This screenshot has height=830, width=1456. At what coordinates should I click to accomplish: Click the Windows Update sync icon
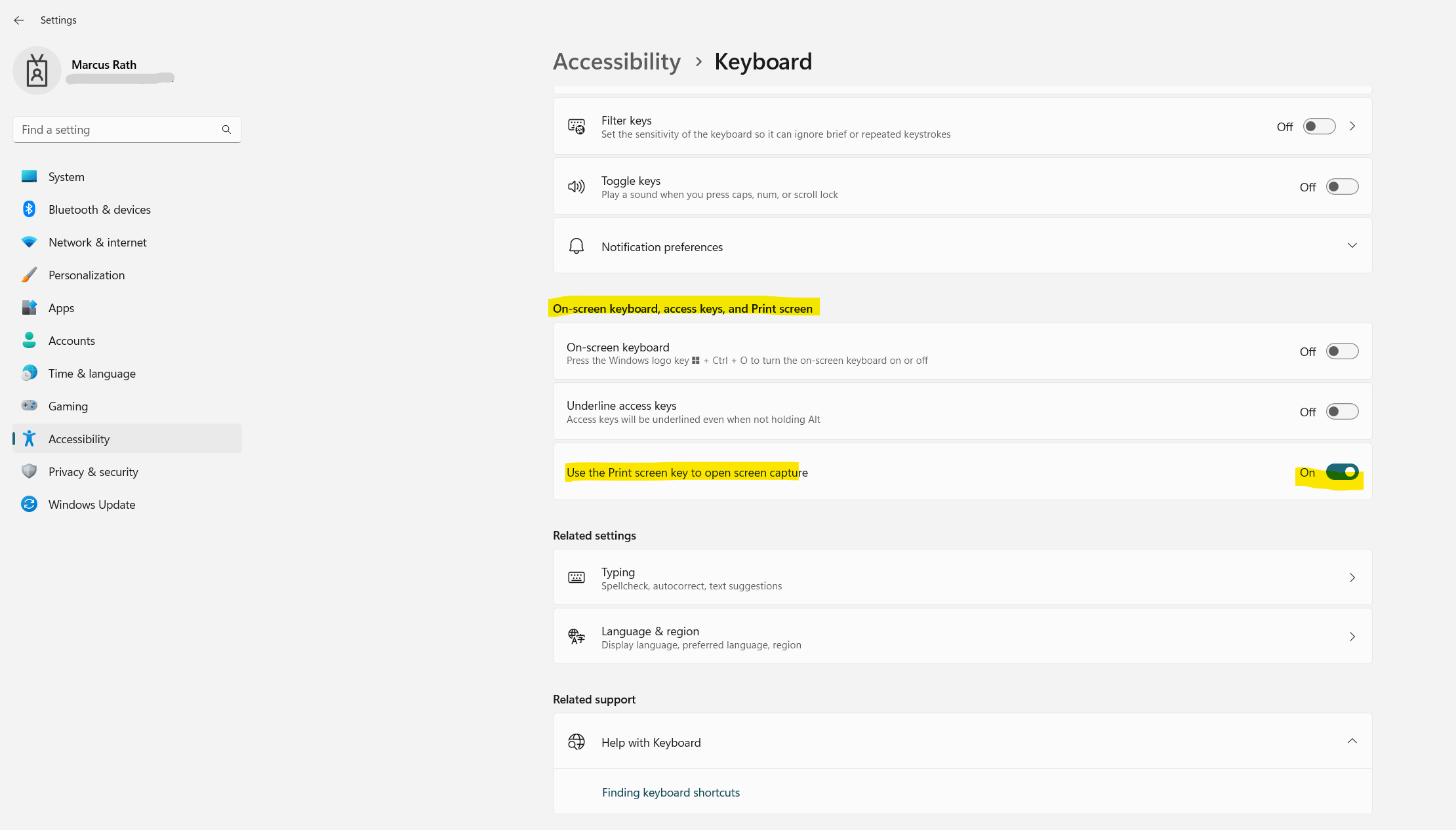(x=29, y=504)
